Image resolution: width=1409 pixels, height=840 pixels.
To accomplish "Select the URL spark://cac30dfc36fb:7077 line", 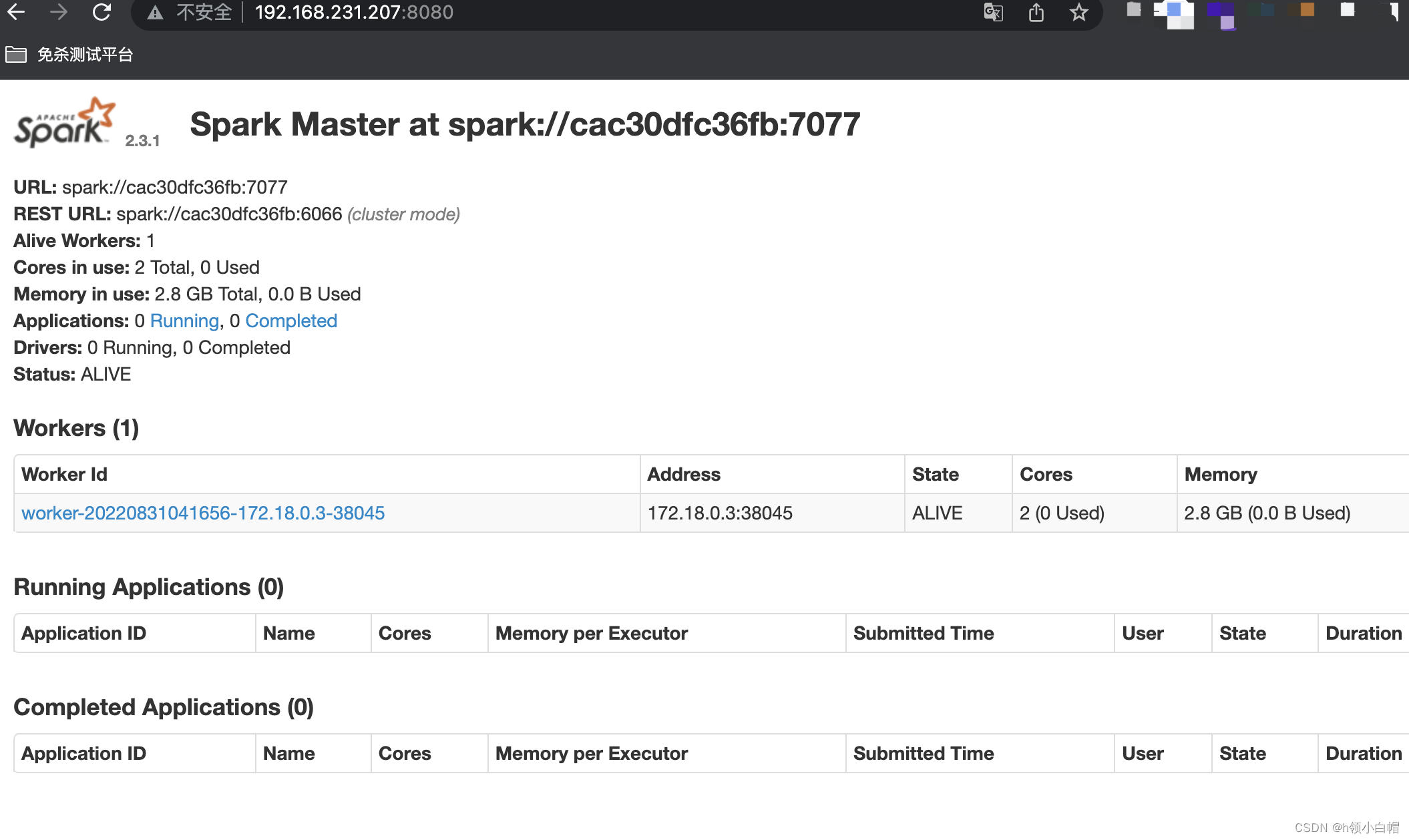I will click(150, 187).
